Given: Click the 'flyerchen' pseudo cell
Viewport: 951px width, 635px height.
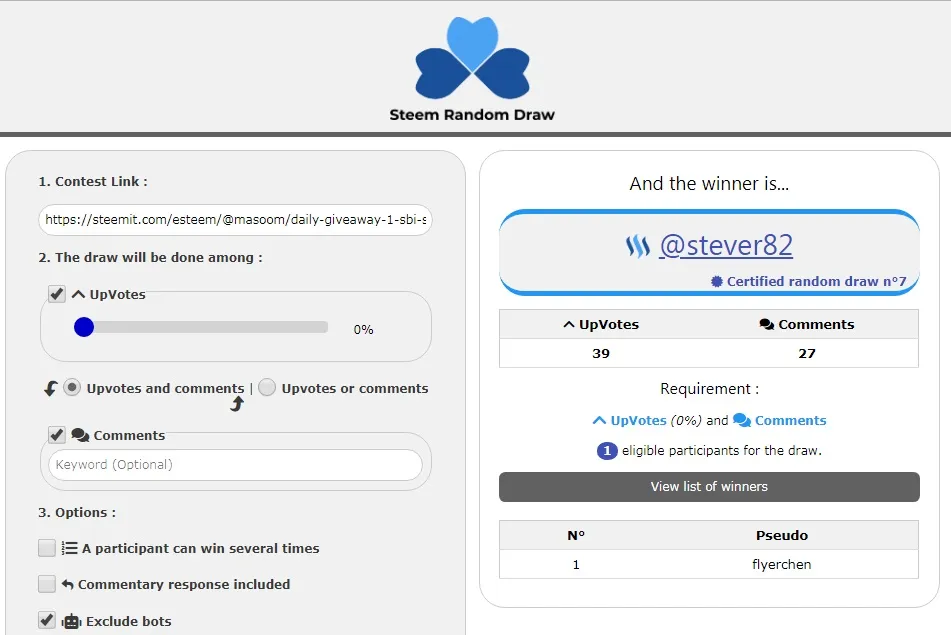Looking at the screenshot, I should click(x=781, y=565).
